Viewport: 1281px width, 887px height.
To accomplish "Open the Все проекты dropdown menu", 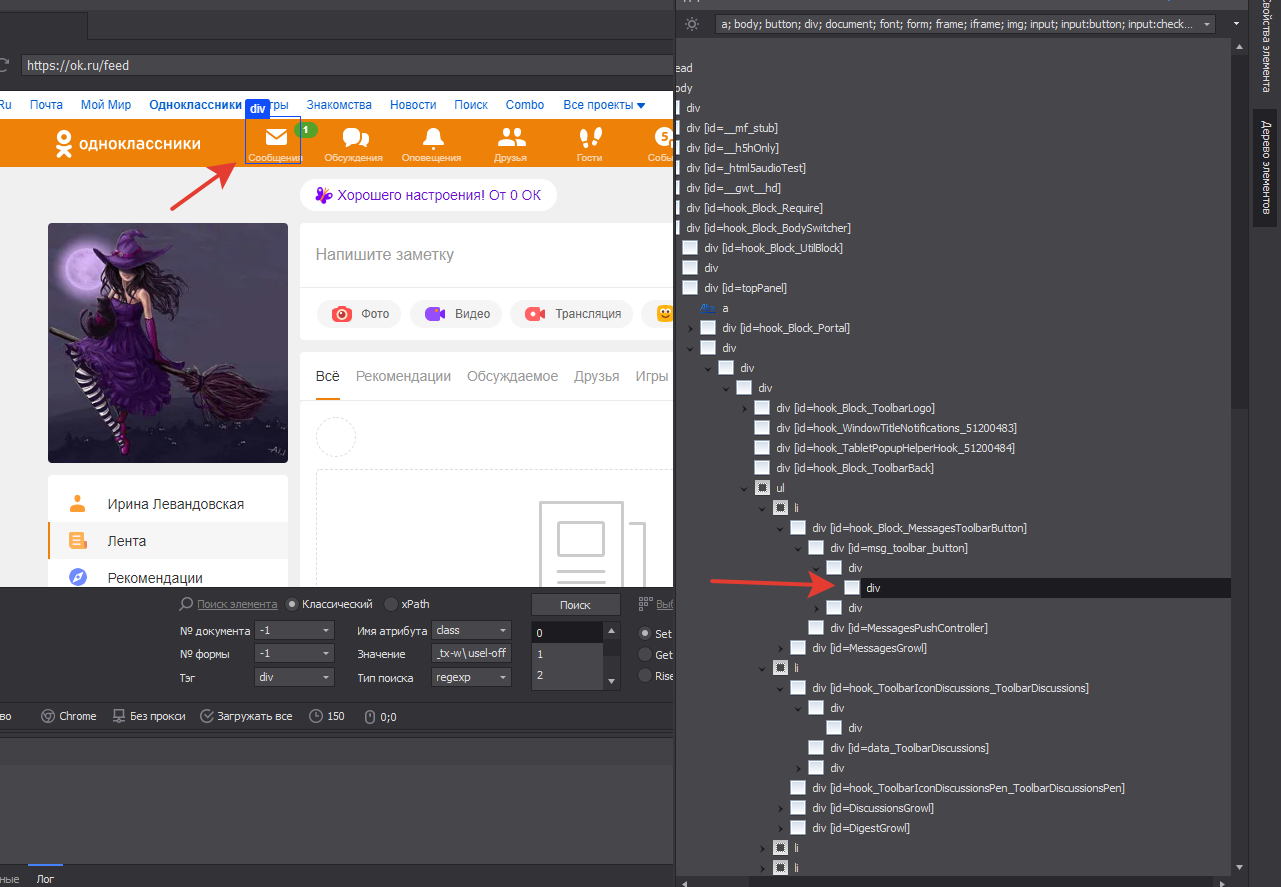I will [604, 105].
